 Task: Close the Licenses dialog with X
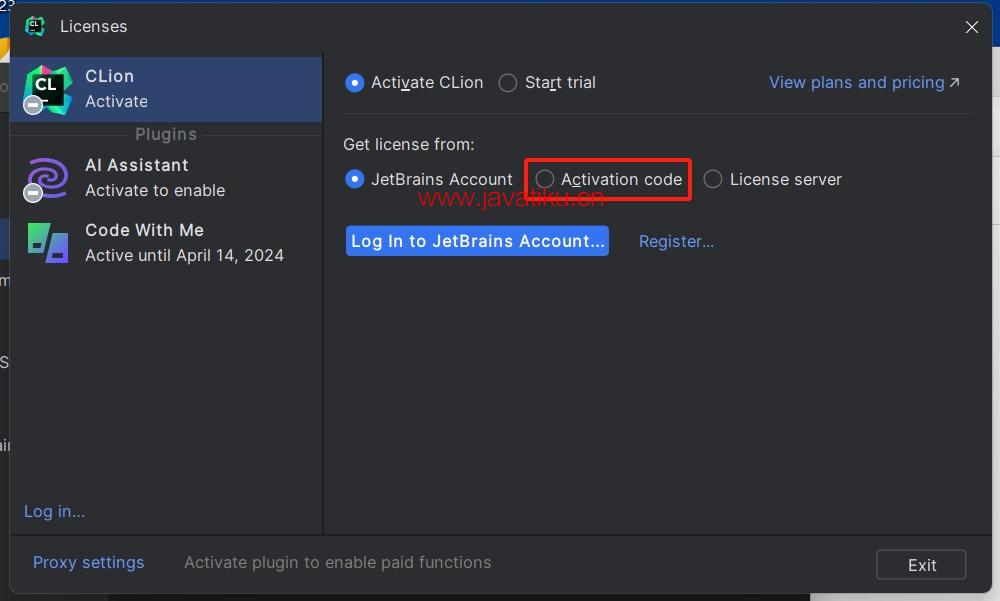(x=971, y=27)
